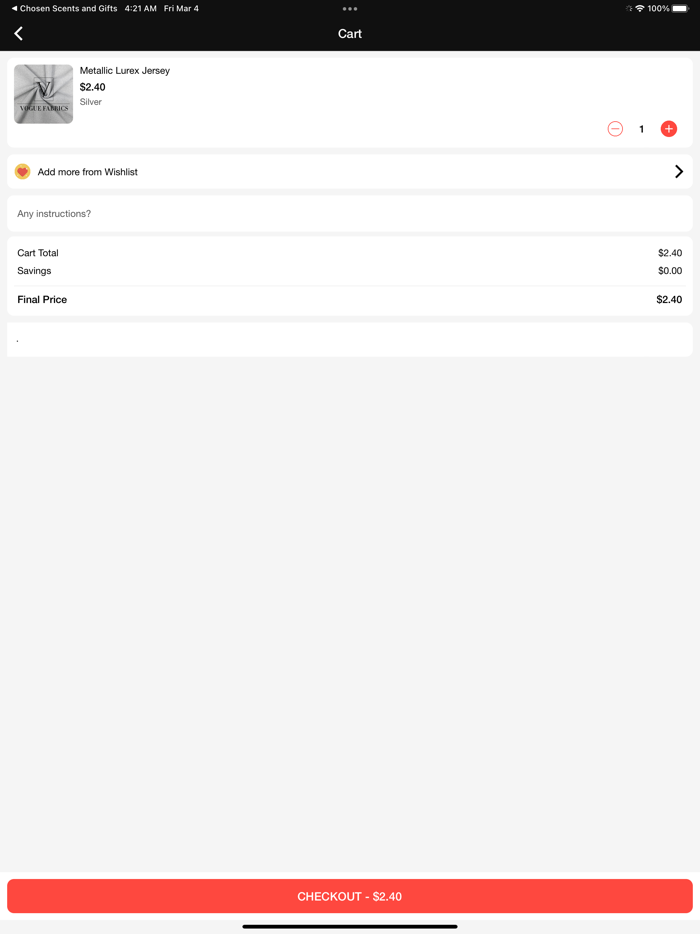Open the Metallic Lurex Jersey product title

[125, 71]
